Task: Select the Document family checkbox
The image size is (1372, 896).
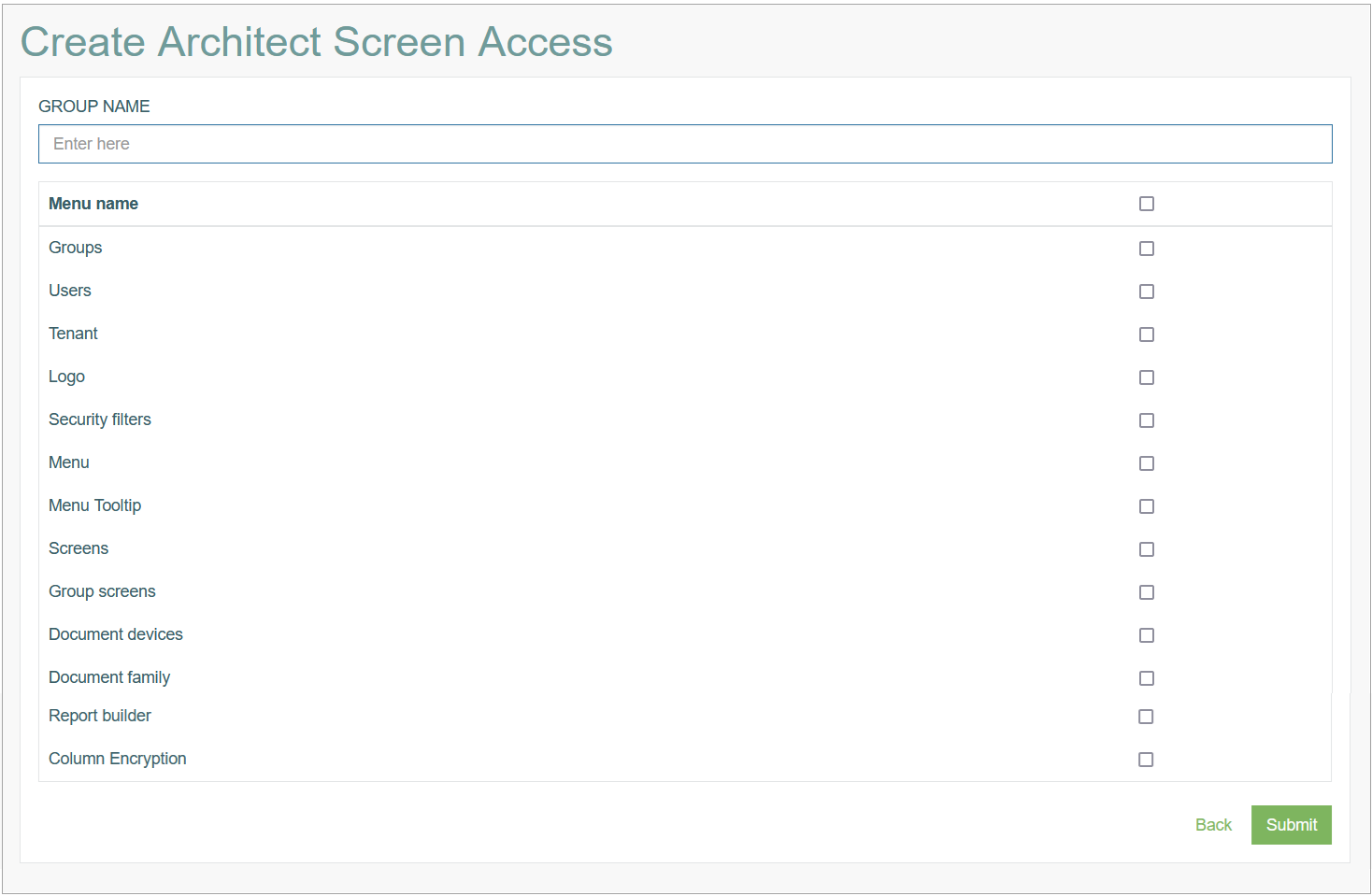Action: 1147,678
